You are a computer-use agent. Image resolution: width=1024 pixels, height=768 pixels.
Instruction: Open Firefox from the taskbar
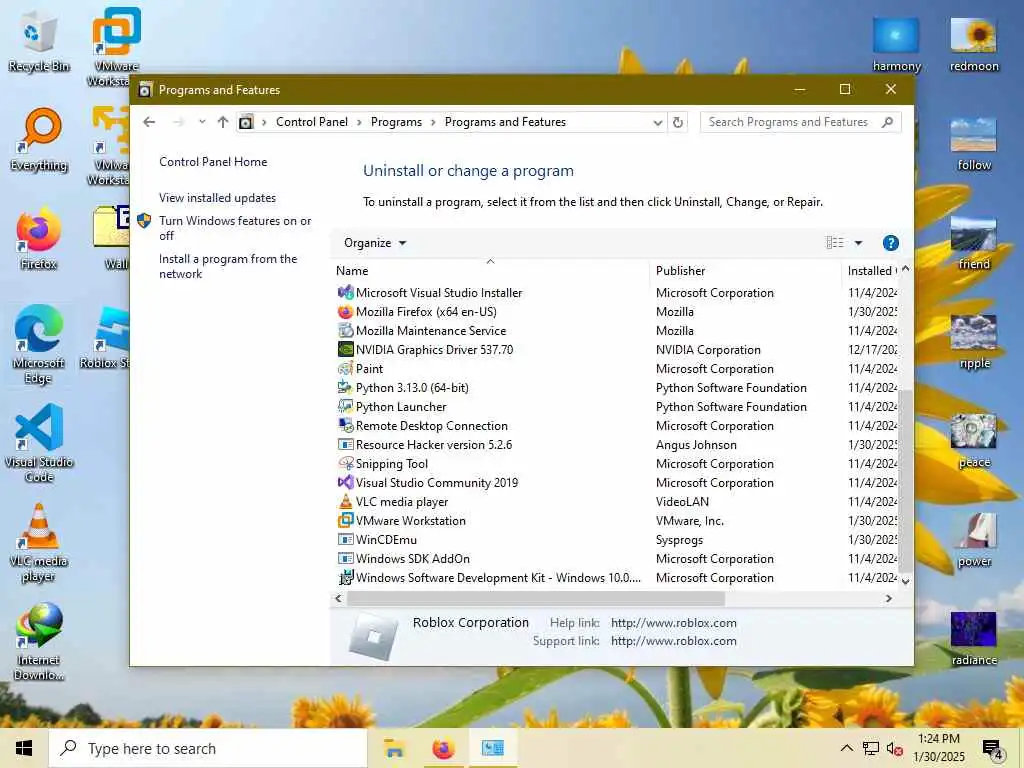pyautogui.click(x=443, y=748)
